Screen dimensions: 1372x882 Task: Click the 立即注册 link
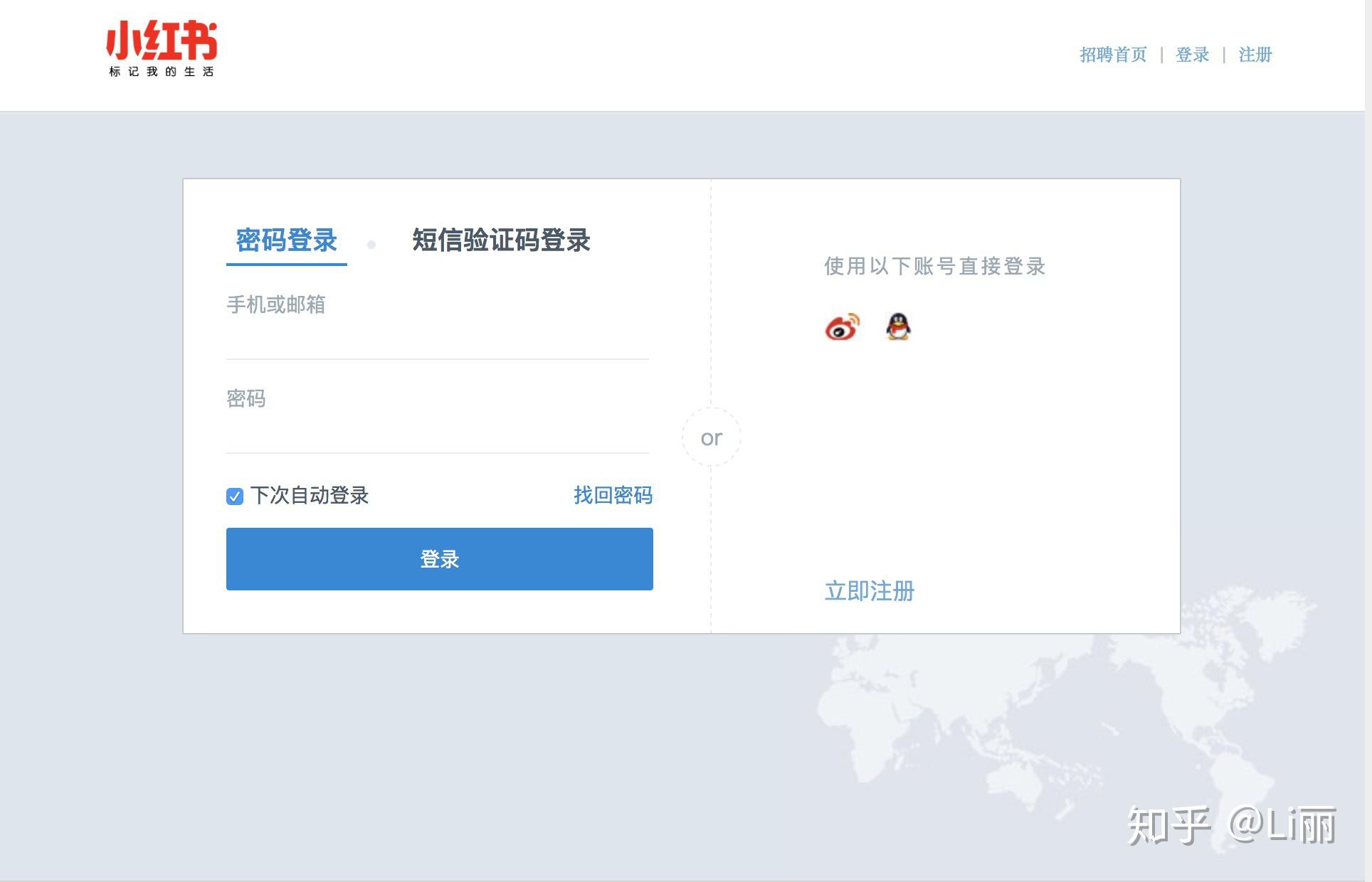(x=869, y=591)
